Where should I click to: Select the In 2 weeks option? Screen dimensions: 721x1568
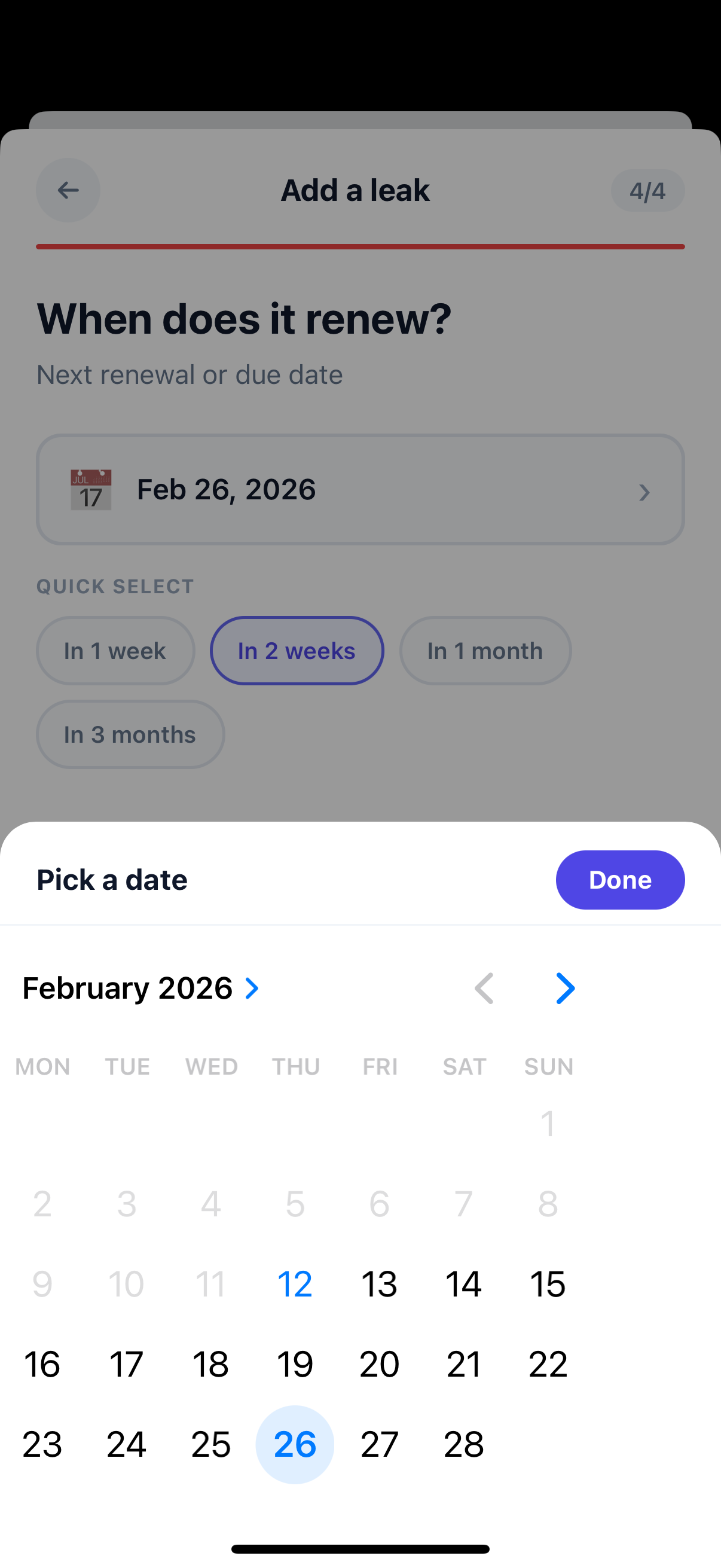pyautogui.click(x=297, y=651)
